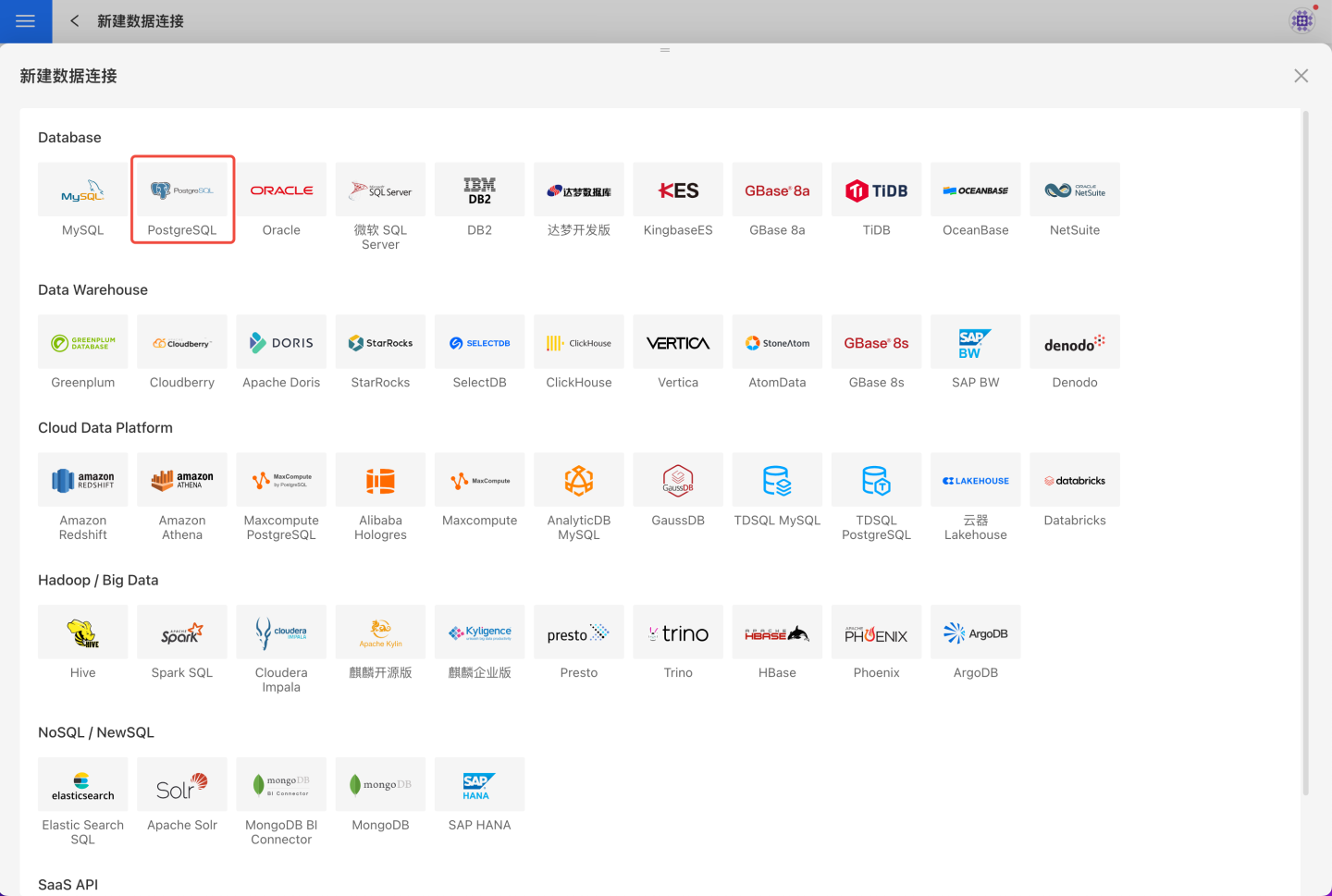
Task: Open the Trino connector
Action: [x=678, y=633]
